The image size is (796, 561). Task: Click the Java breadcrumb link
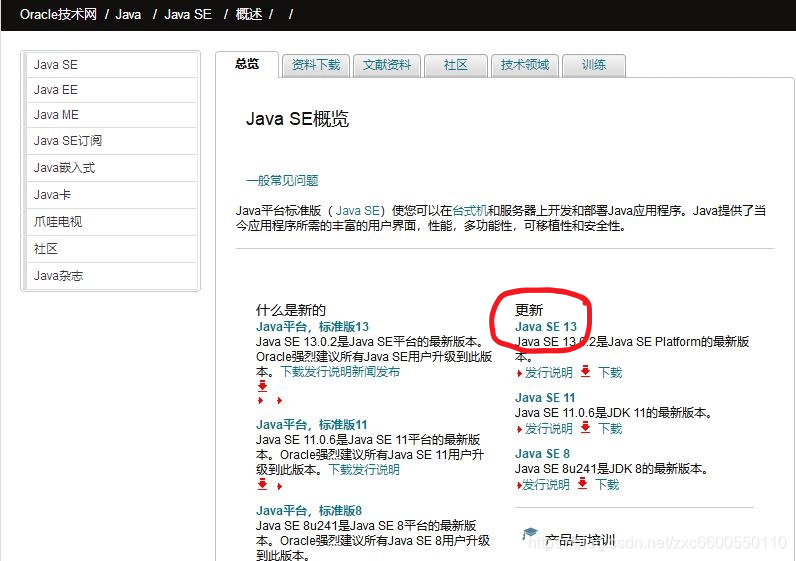pyautogui.click(x=128, y=14)
